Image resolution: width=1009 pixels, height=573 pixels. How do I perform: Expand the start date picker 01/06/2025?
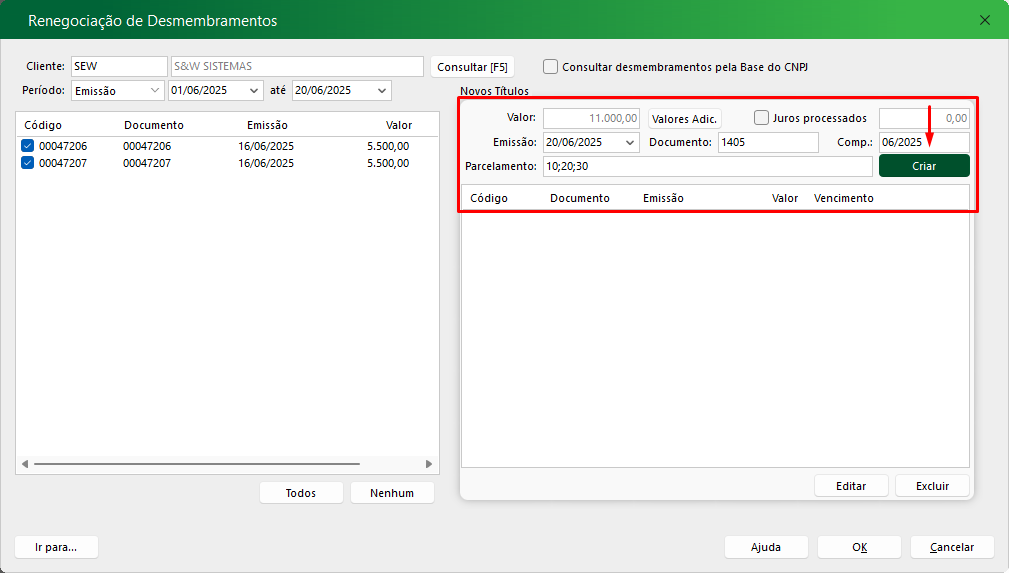click(x=254, y=91)
